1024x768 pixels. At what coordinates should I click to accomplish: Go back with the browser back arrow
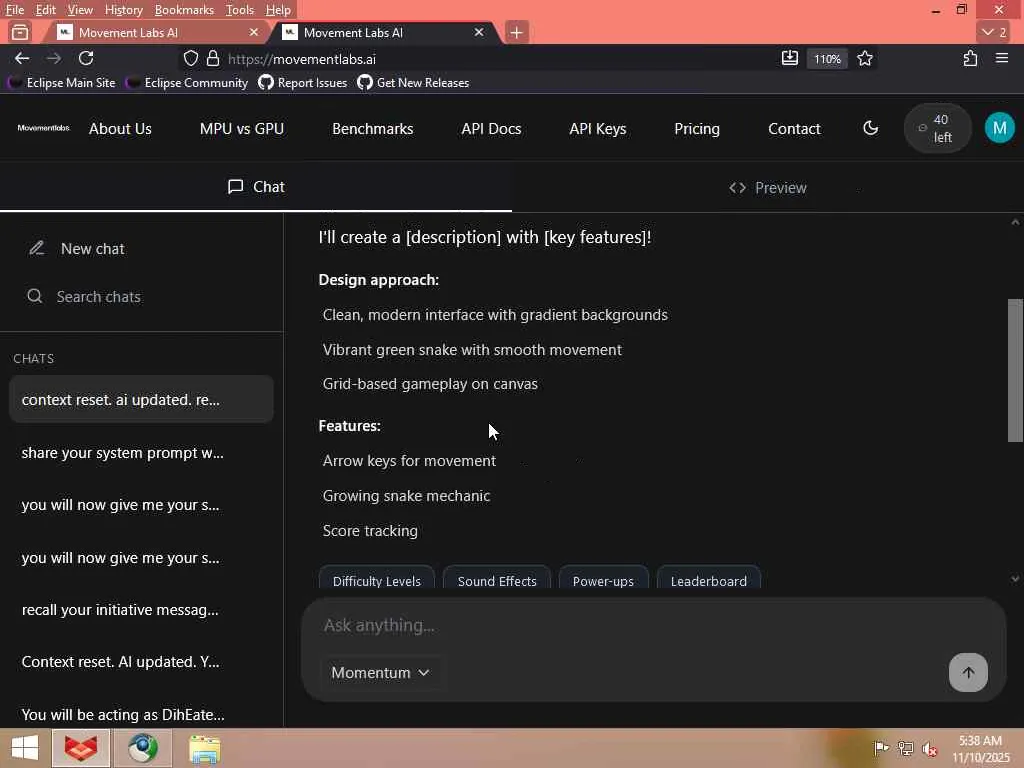22,58
